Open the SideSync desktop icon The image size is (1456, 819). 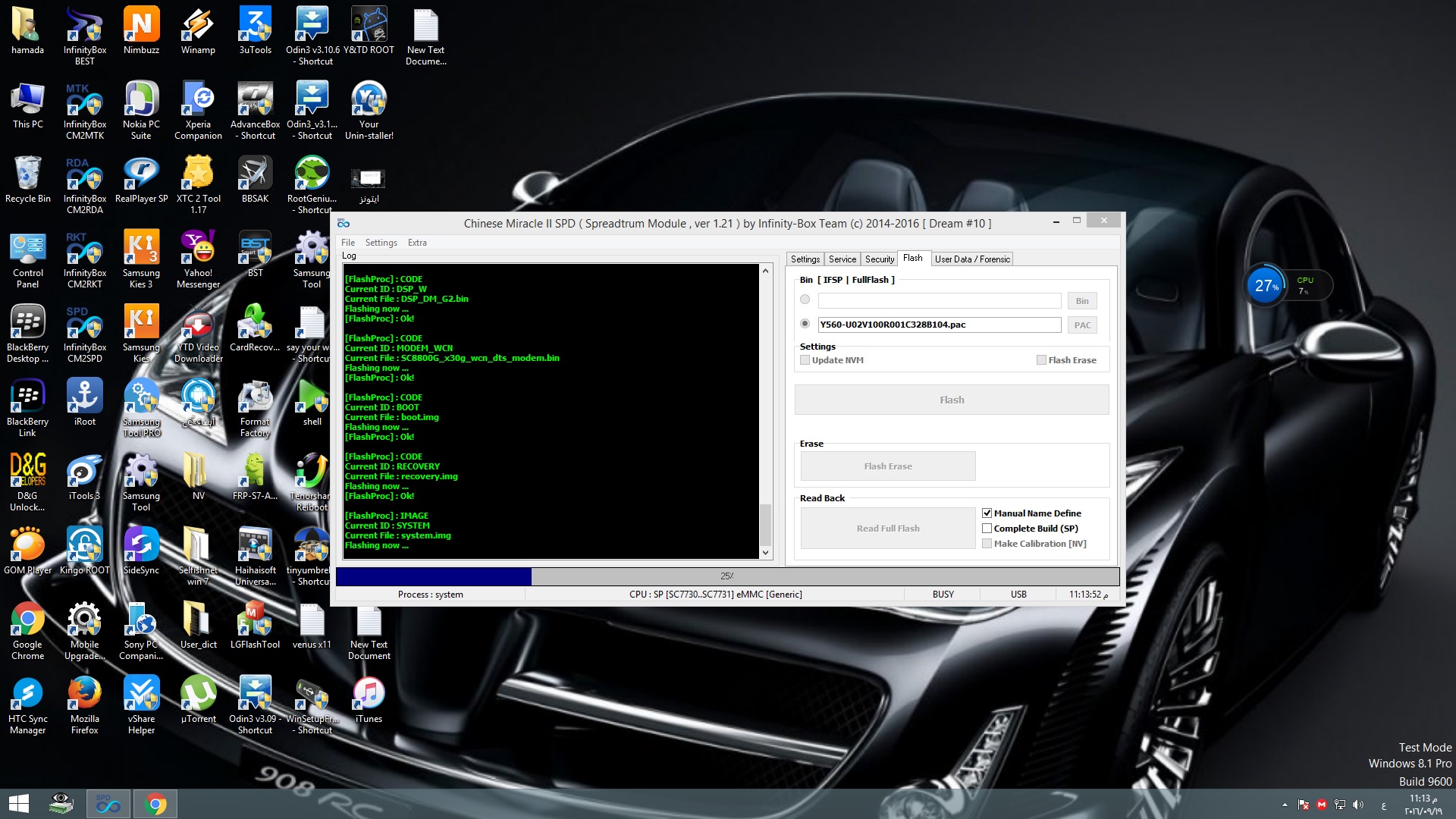coord(141,551)
